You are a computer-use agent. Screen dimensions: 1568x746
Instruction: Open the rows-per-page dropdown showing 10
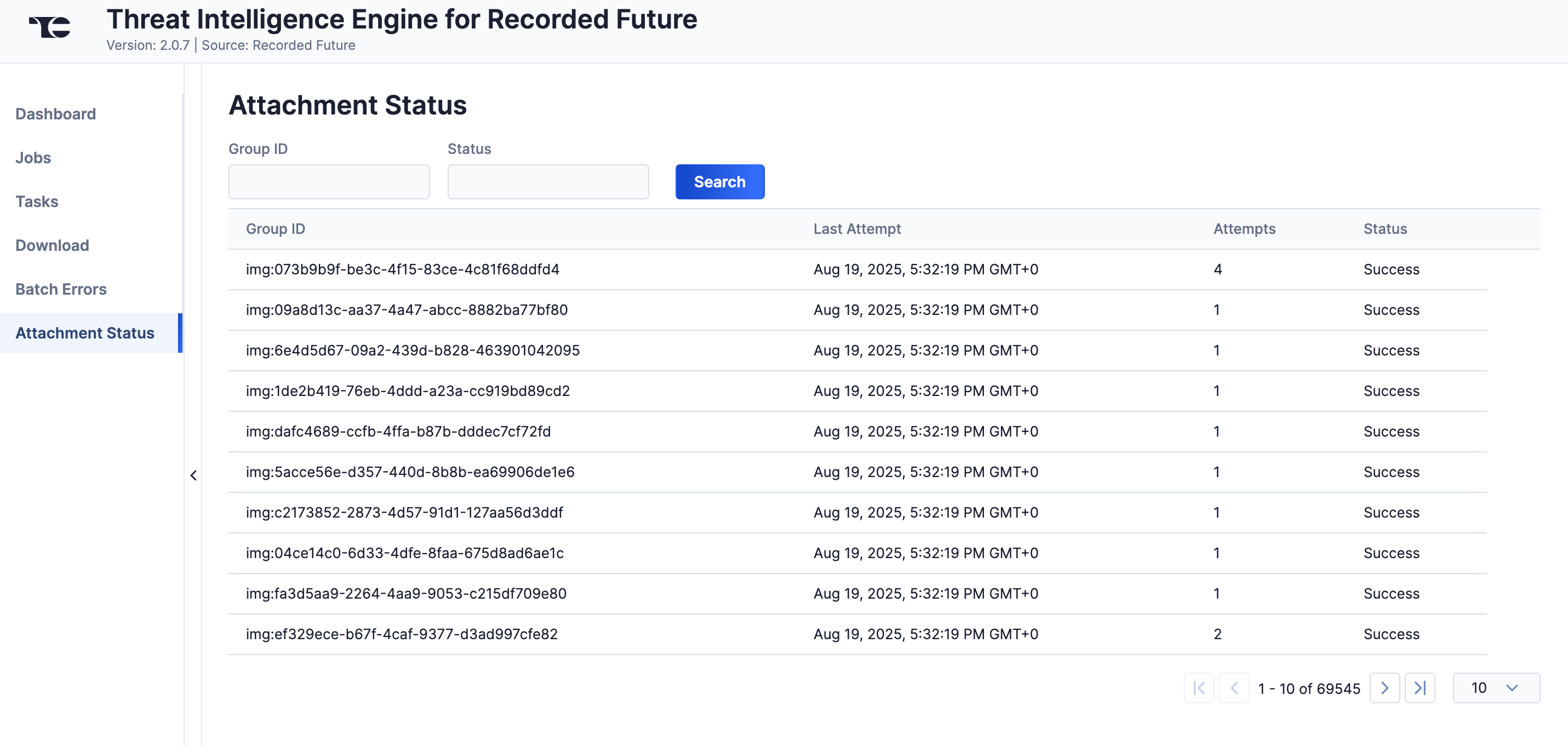pyautogui.click(x=1496, y=687)
